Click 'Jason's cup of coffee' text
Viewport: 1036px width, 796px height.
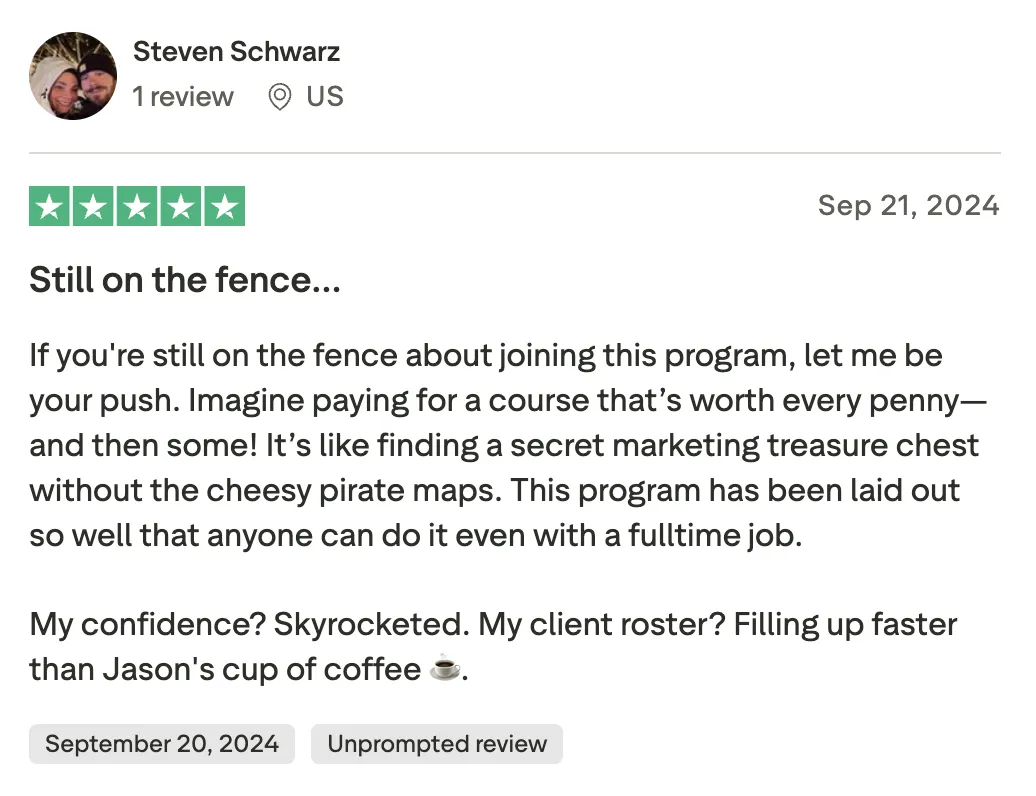pos(262,669)
